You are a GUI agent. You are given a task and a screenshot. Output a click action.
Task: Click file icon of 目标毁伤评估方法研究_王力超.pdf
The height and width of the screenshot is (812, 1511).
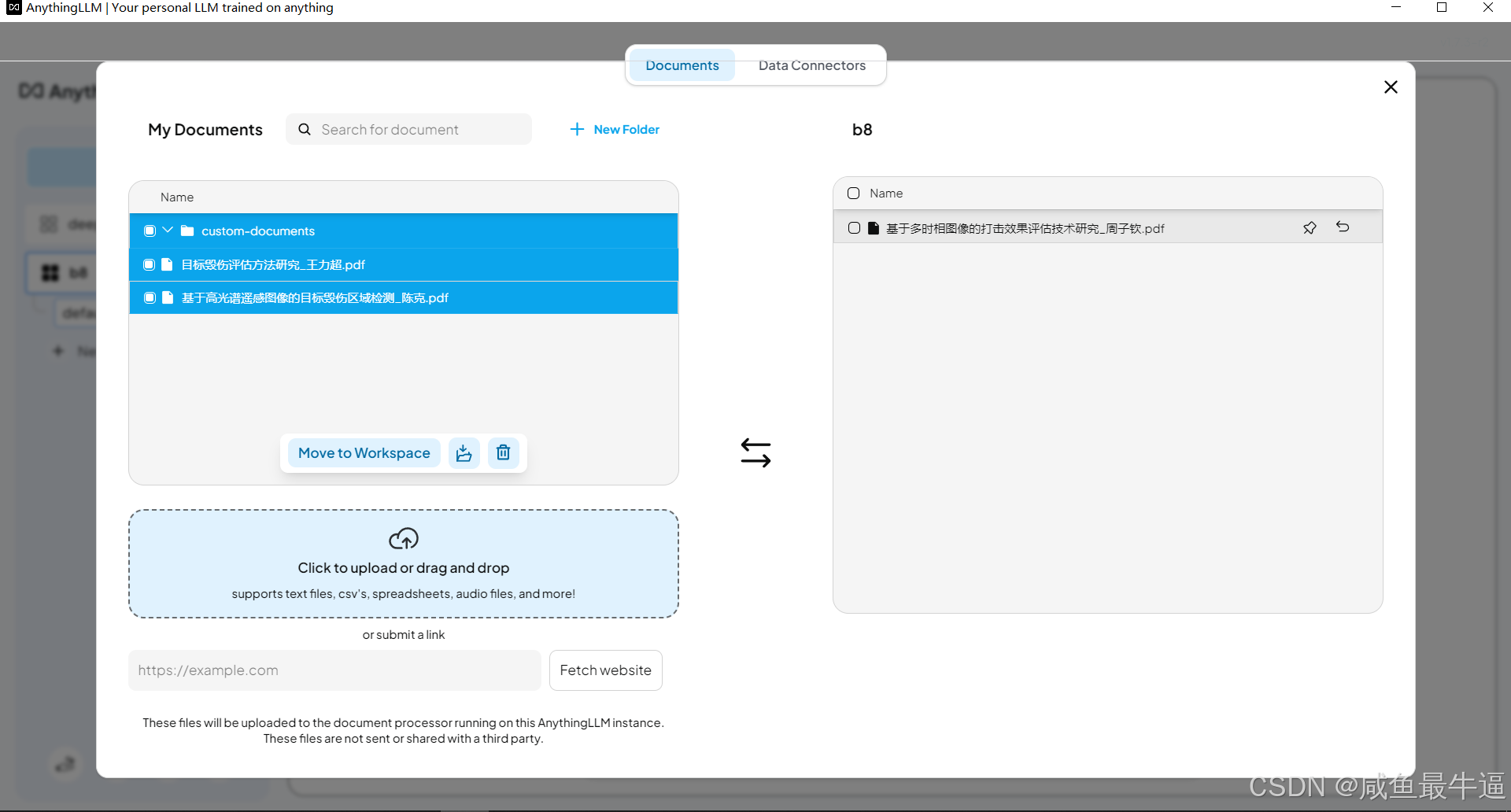(x=167, y=264)
